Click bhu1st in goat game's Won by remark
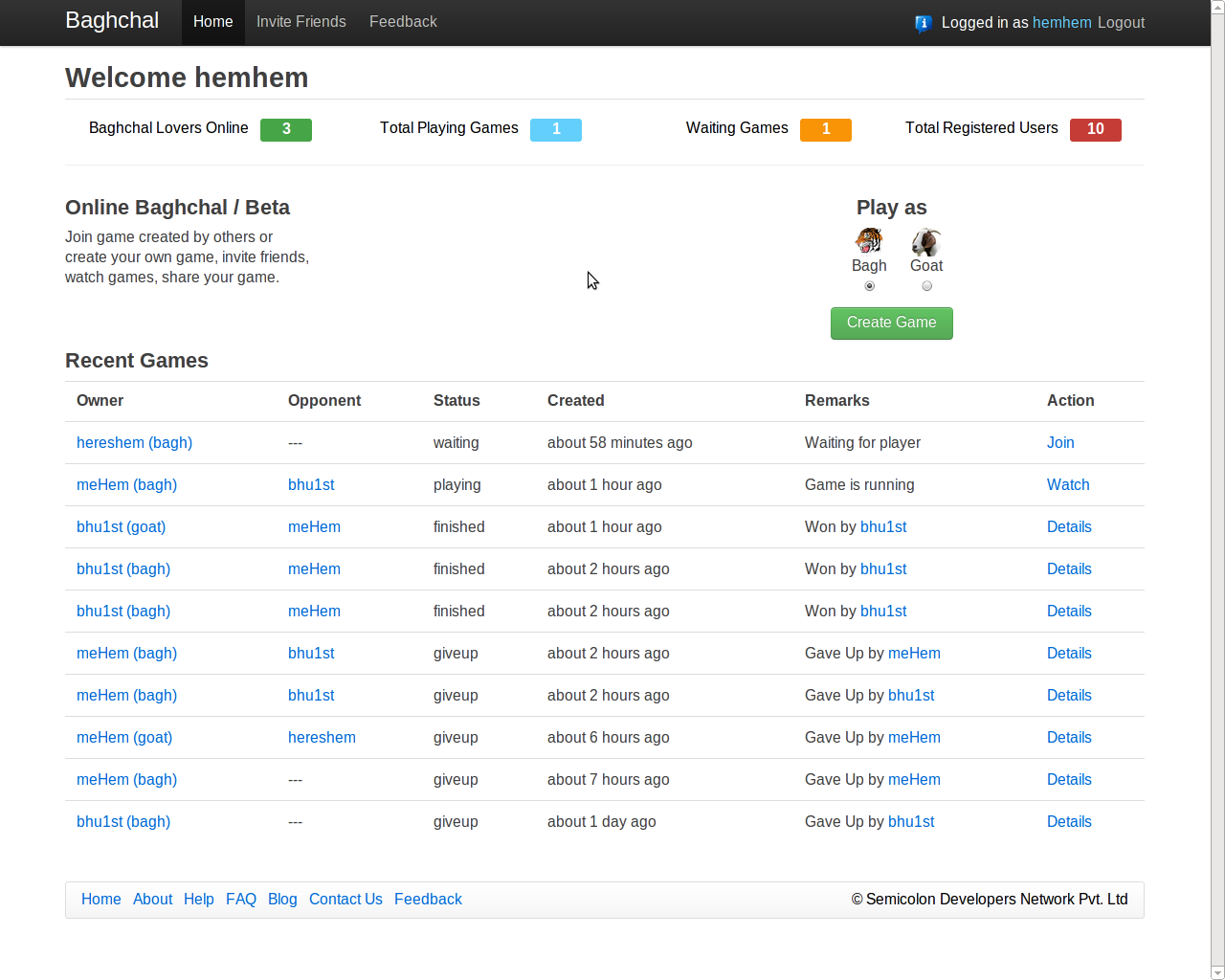1225x980 pixels. pos(883,527)
